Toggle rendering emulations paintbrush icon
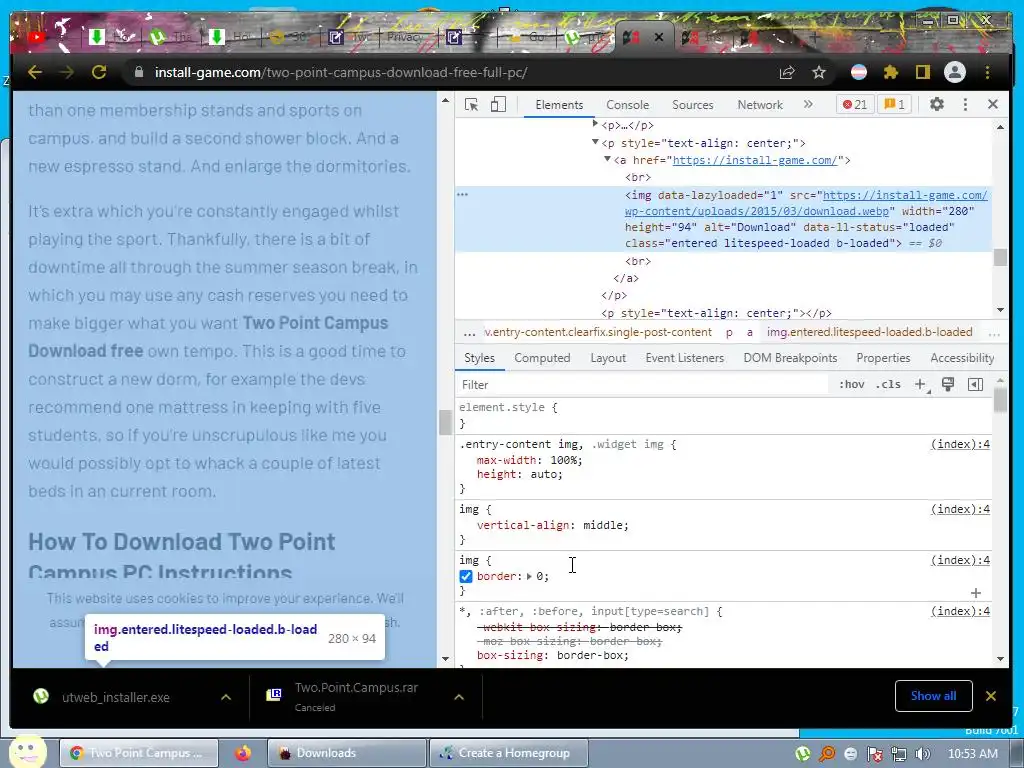This screenshot has width=1024, height=768. 948,385
